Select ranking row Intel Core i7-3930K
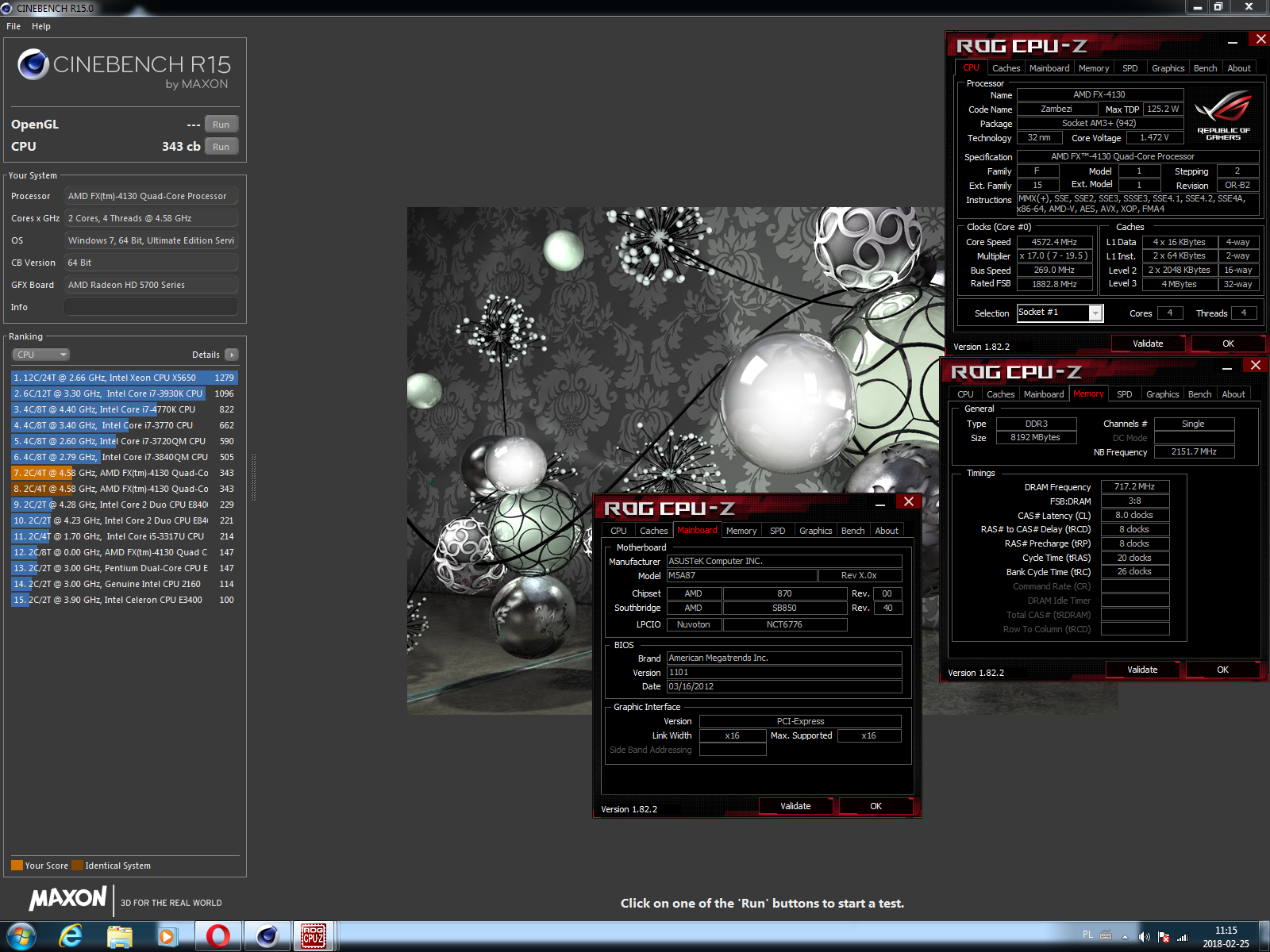This screenshot has width=1270, height=952. point(125,393)
